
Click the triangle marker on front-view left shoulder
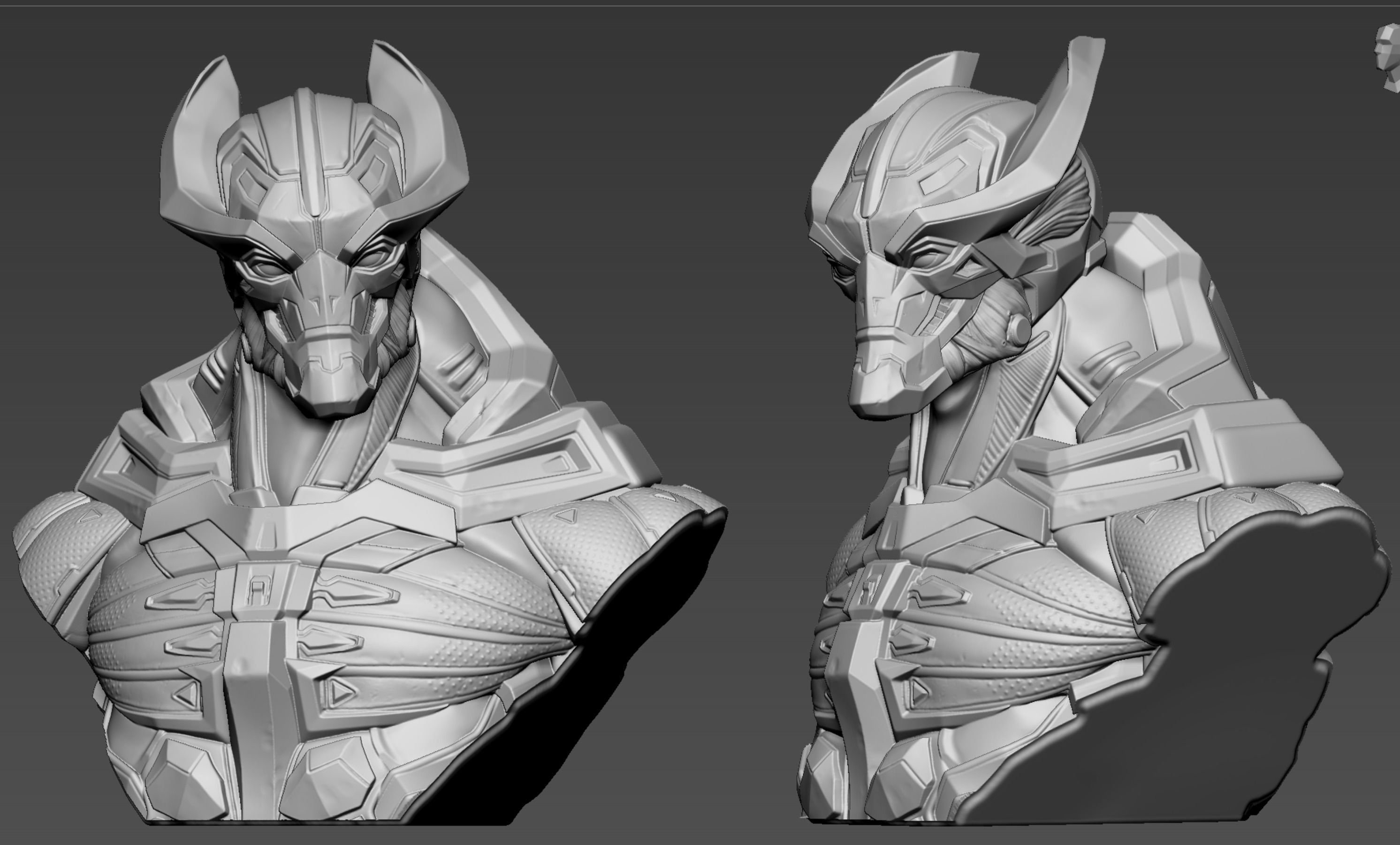91,516
